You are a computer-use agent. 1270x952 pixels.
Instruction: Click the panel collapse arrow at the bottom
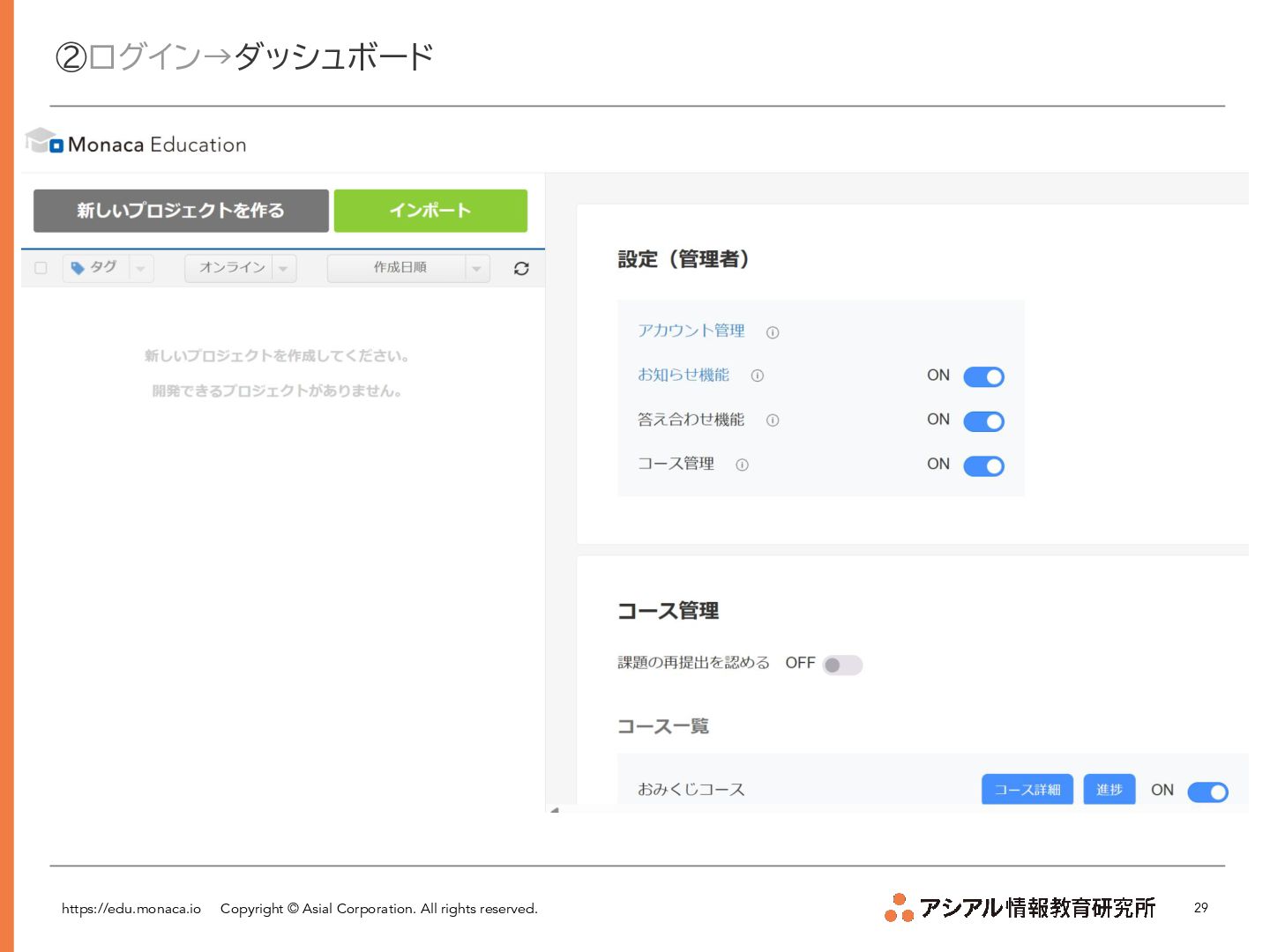click(x=554, y=809)
